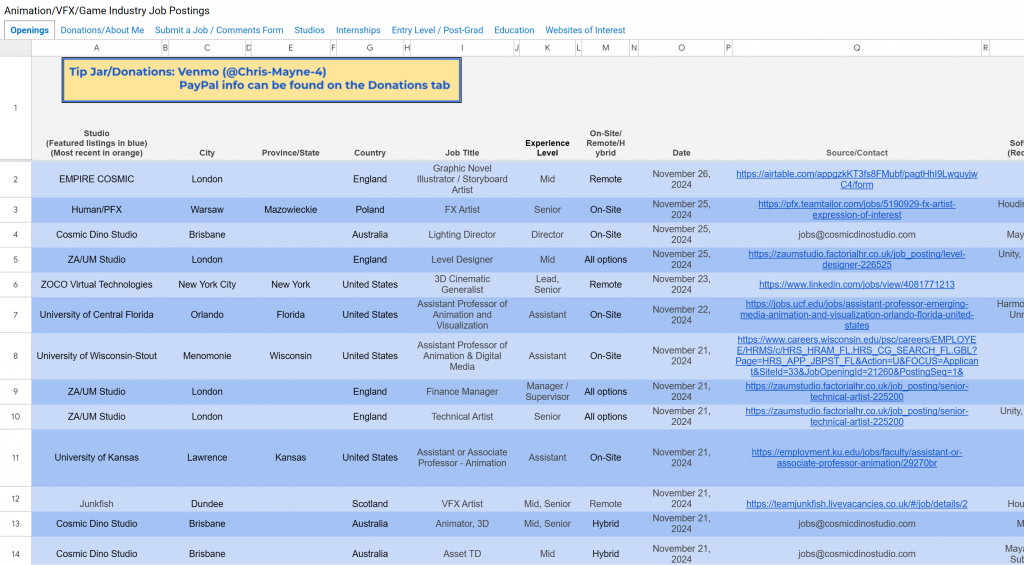The image size is (1024, 565).
Task: Click the 'Animator, 3D' job title cell
Action: click(x=462, y=523)
